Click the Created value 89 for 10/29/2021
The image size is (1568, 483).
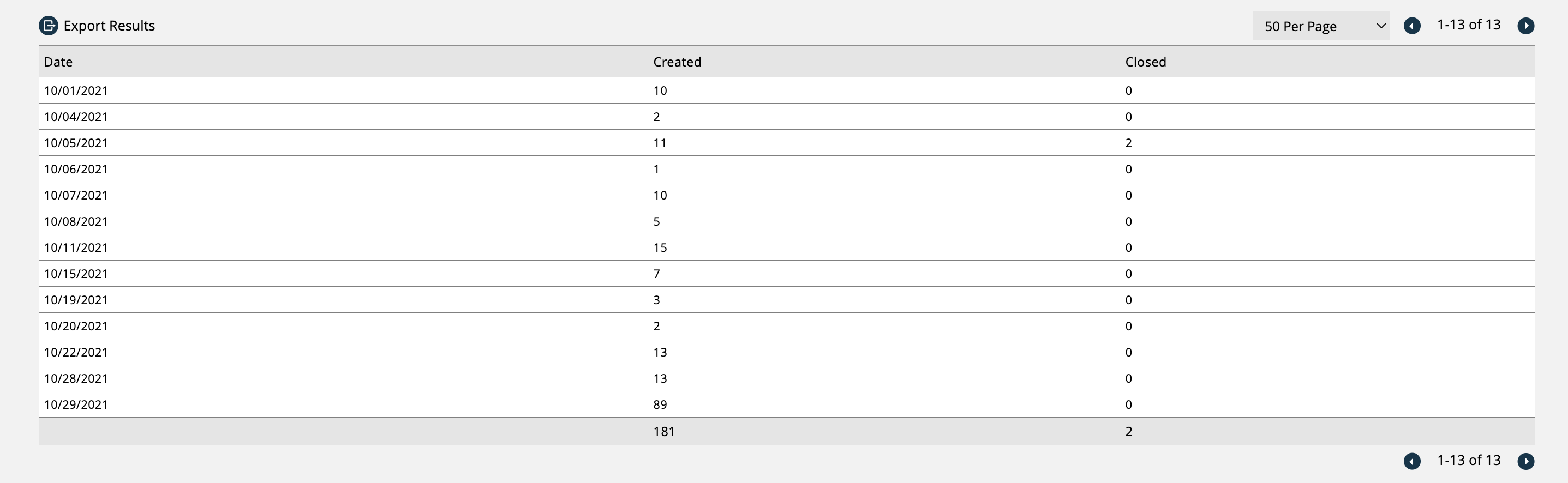point(660,404)
